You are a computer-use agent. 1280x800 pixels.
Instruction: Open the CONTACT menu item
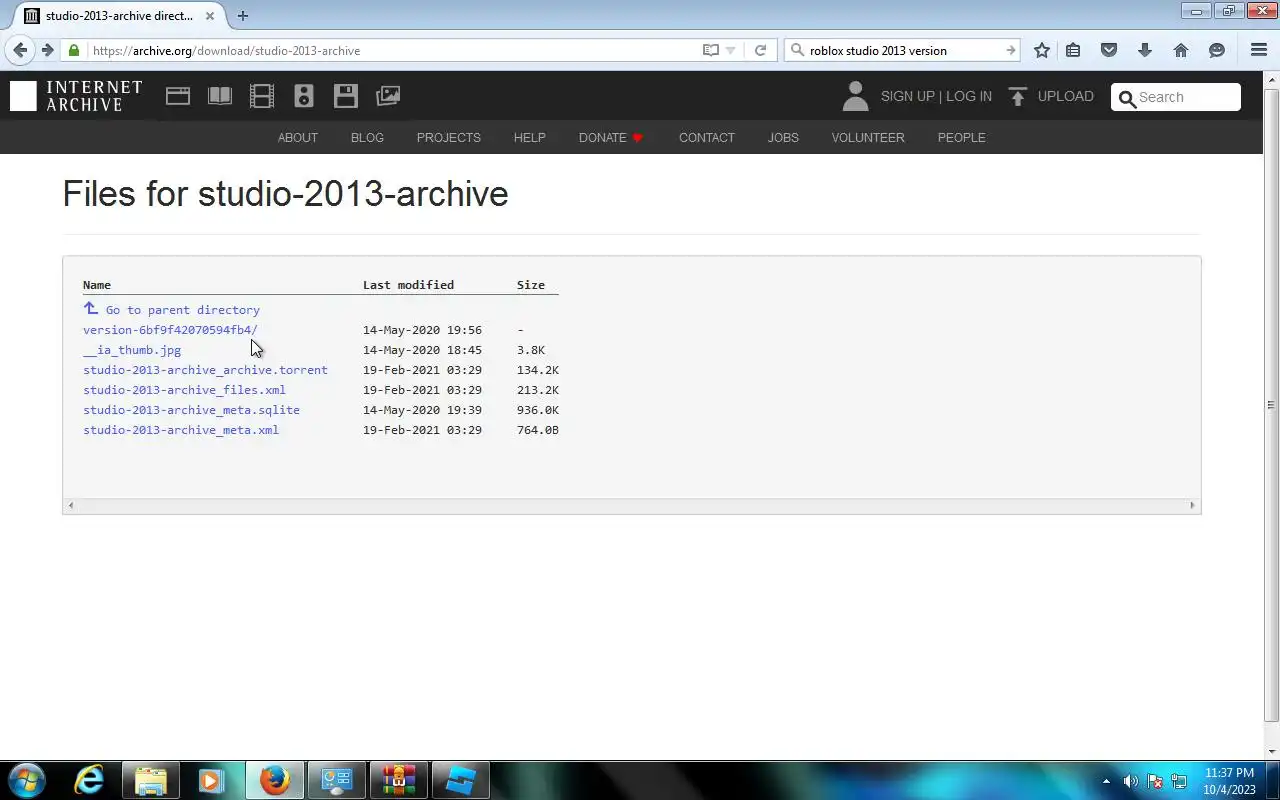pos(707,138)
